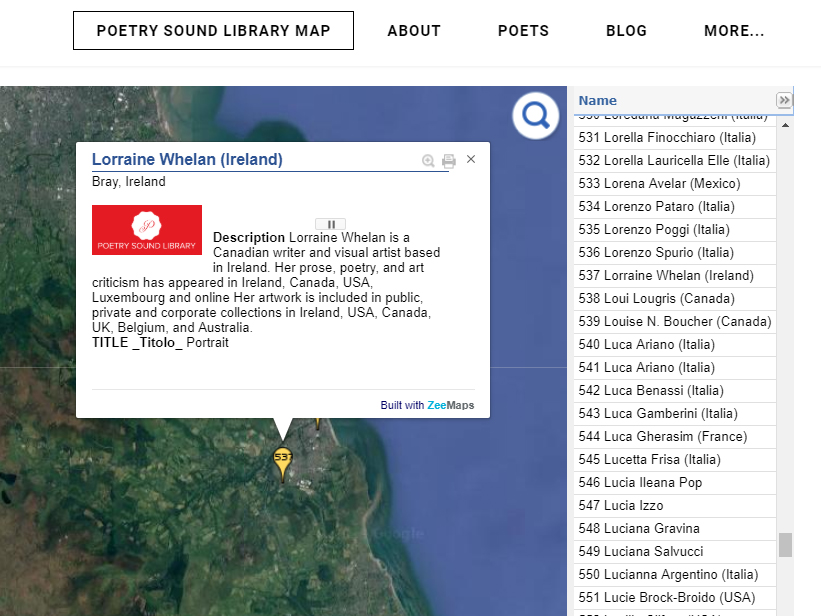Viewport: 821px width, 616px height.
Task: Print the Lorraine Whelan entry
Action: [x=449, y=160]
